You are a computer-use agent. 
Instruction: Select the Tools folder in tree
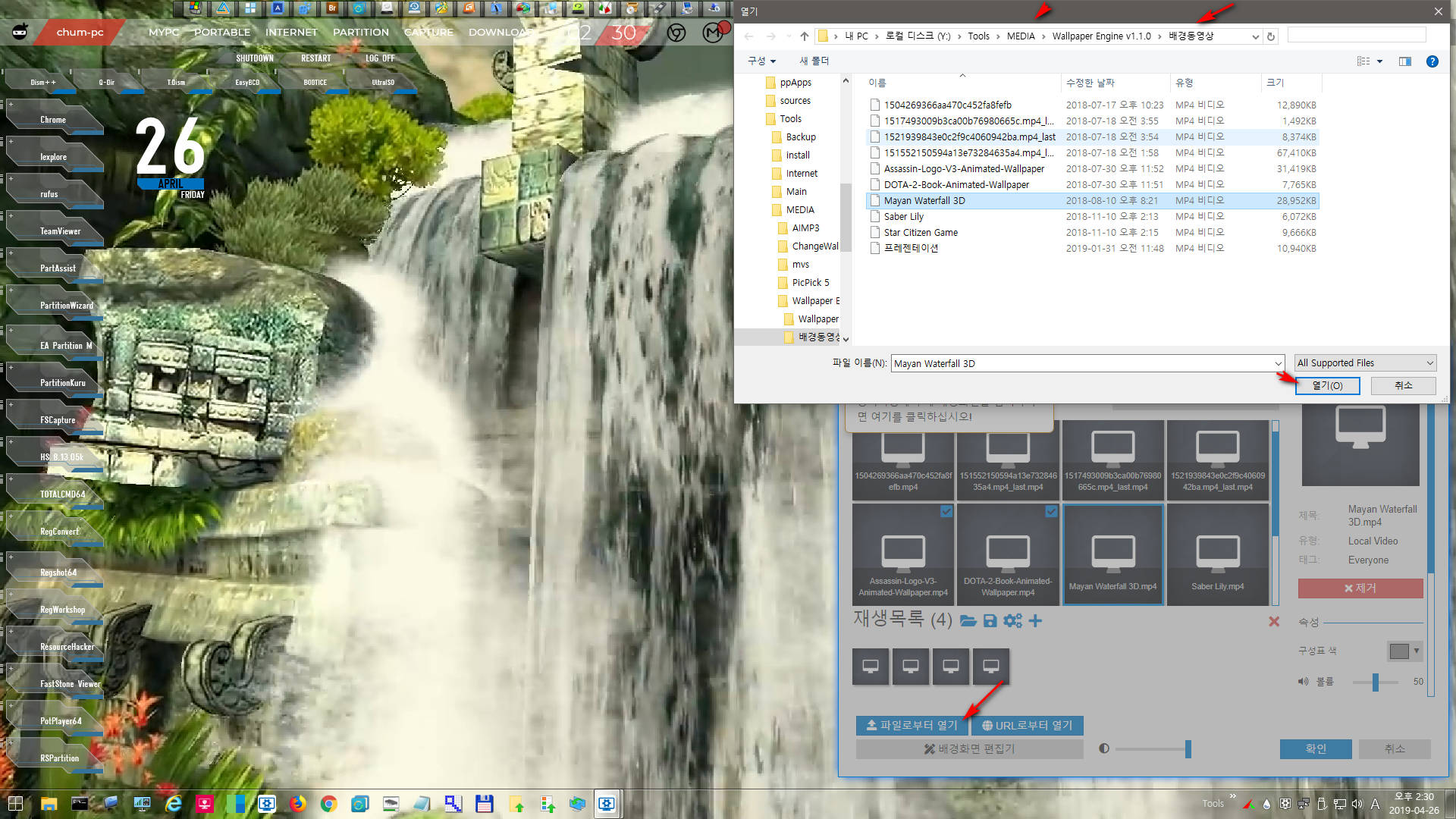pos(790,119)
